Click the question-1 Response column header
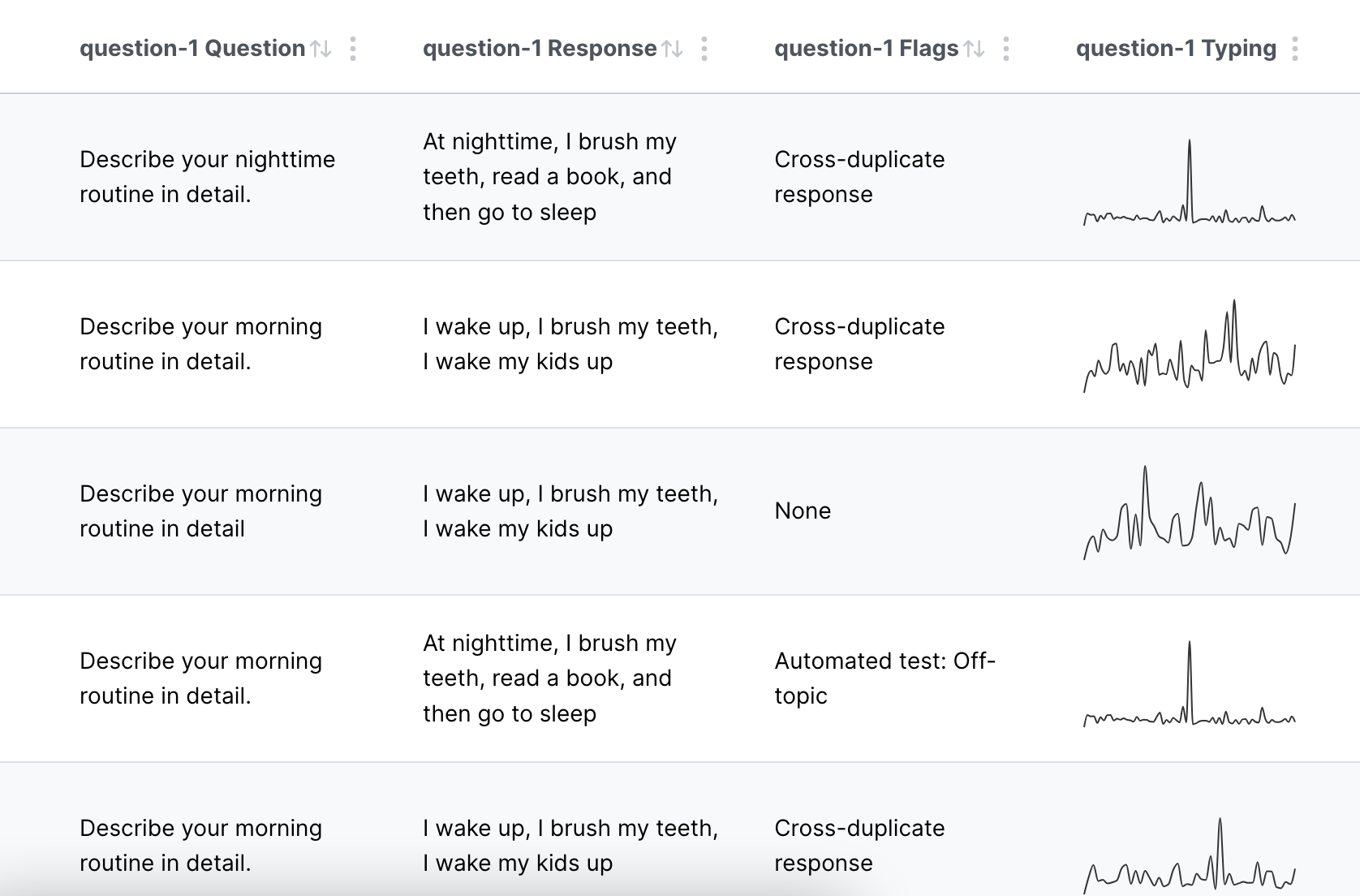The image size is (1360, 896). coord(540,49)
